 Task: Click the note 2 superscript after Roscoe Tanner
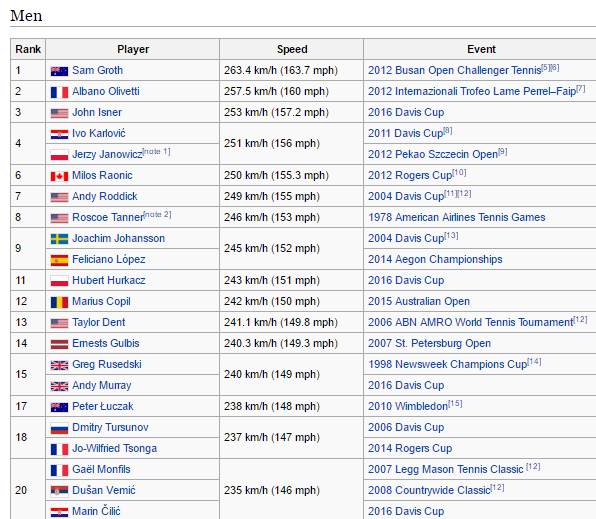[x=157, y=214]
